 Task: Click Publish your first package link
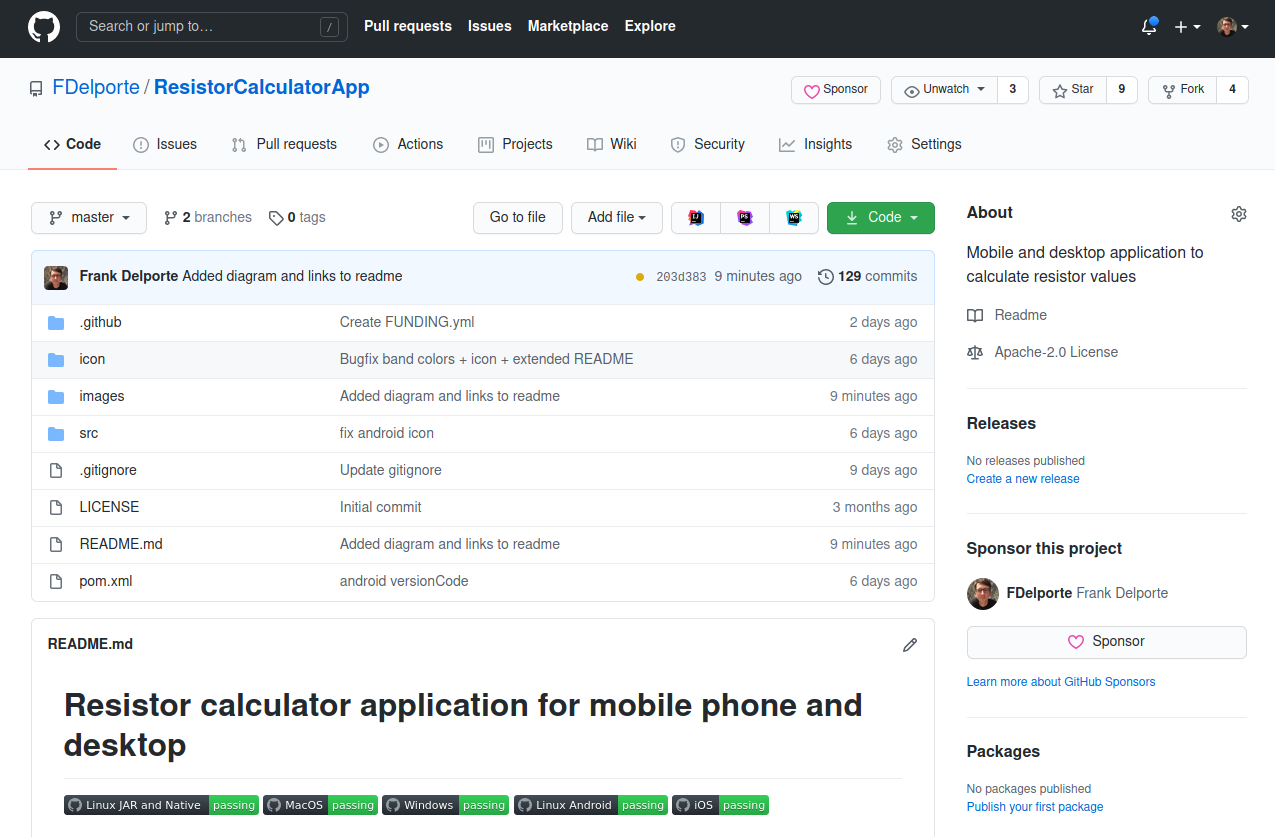[x=1035, y=807]
